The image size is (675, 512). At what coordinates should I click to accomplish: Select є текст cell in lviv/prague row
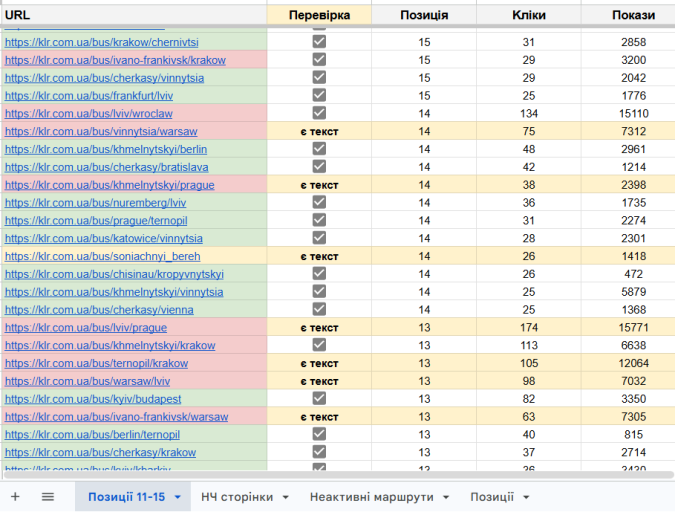tap(319, 327)
